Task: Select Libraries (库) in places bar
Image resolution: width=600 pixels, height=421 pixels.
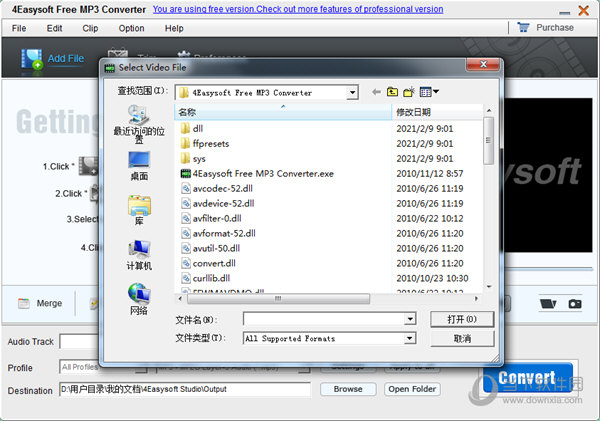Action: coord(139,210)
